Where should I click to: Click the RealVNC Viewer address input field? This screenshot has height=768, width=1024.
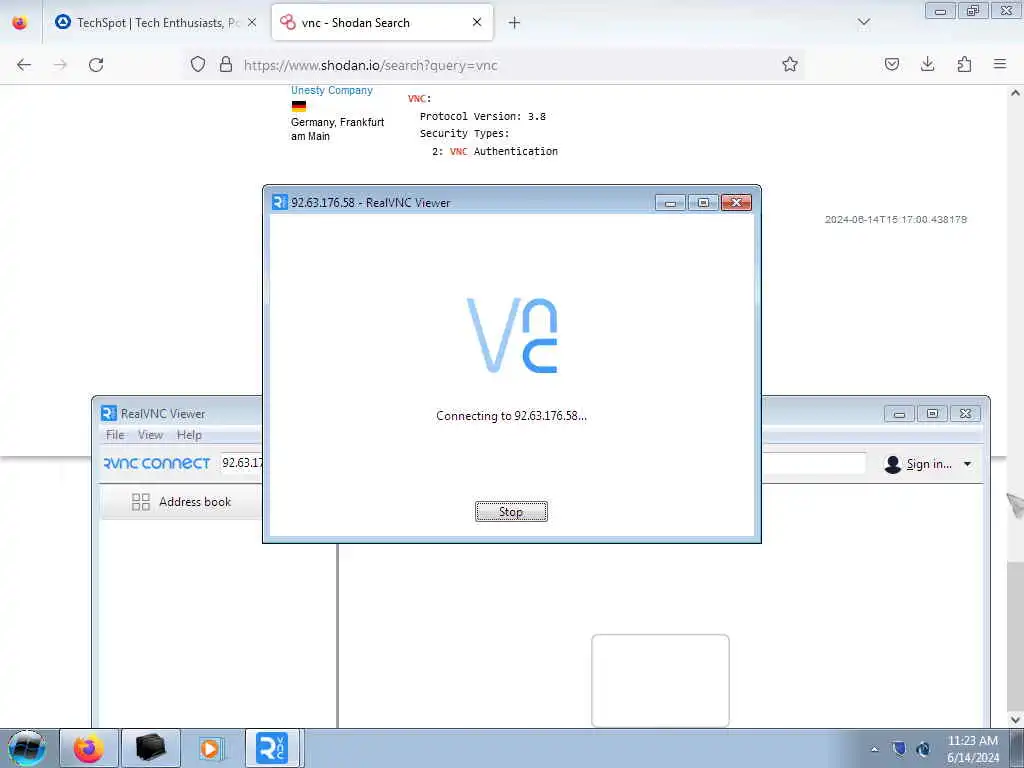click(543, 463)
